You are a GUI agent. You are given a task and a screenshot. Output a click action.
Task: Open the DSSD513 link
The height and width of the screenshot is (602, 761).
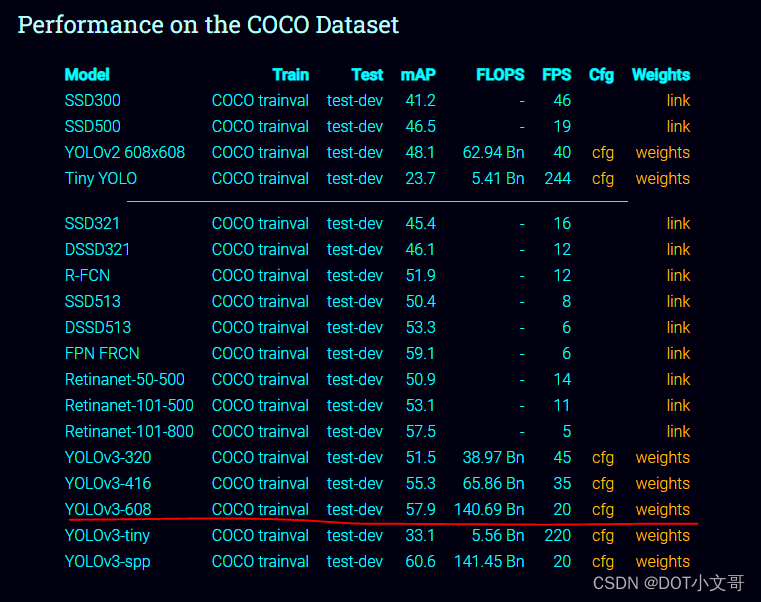(x=678, y=327)
